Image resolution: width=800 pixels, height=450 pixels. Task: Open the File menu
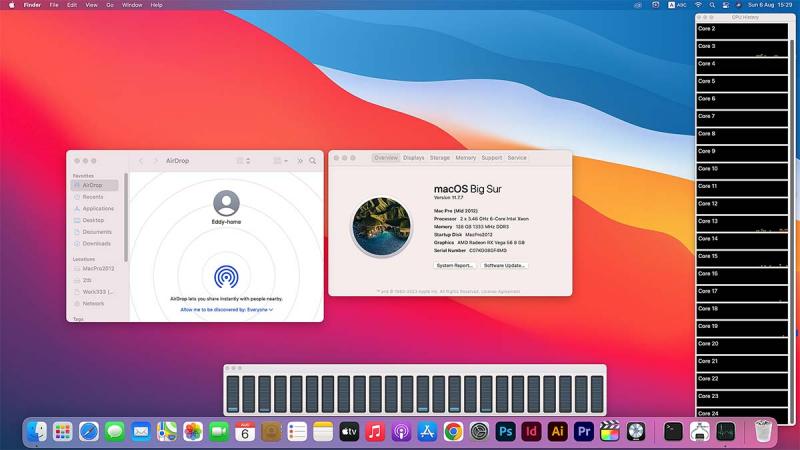coord(54,5)
